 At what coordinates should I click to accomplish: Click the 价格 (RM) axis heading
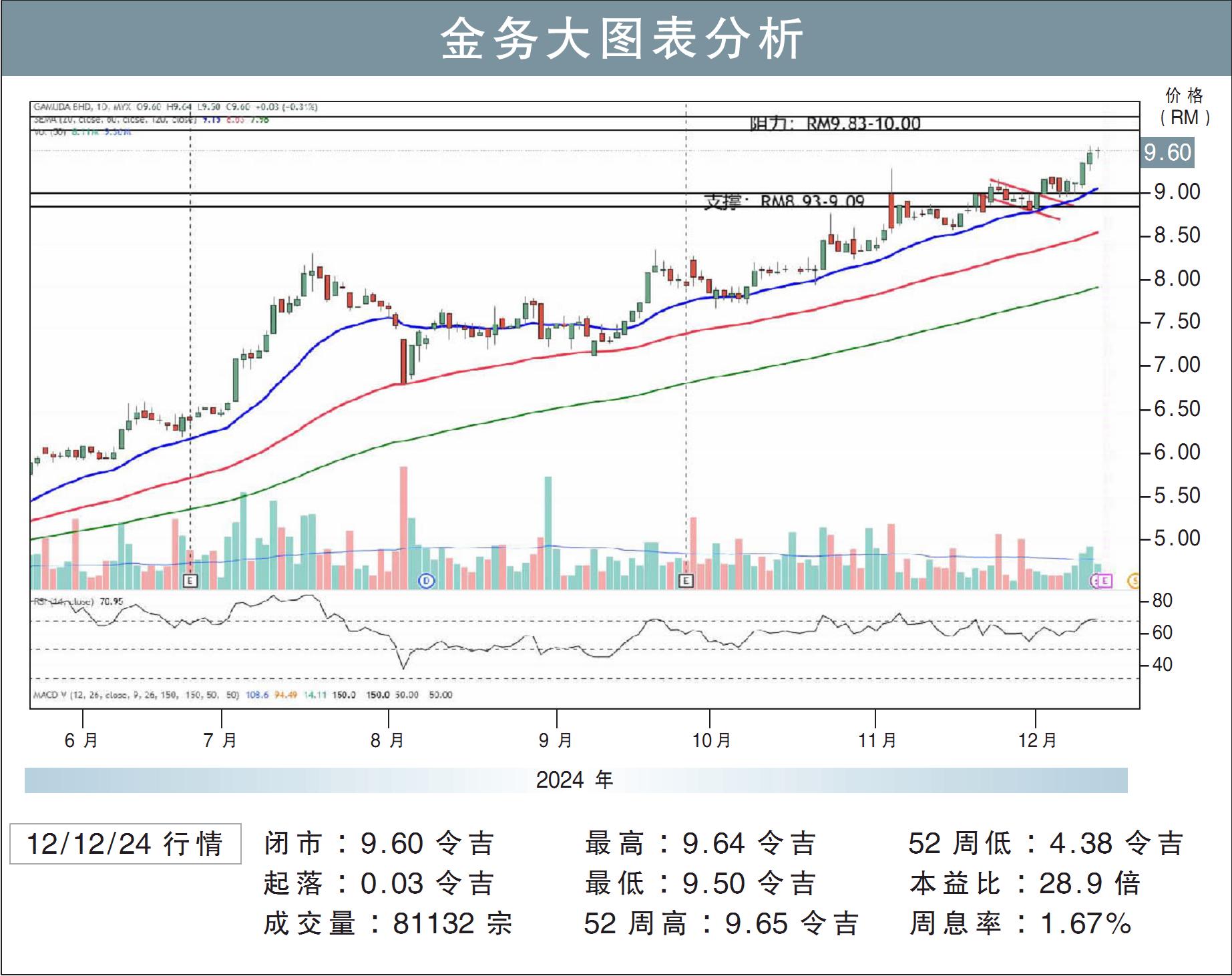[x=1185, y=106]
